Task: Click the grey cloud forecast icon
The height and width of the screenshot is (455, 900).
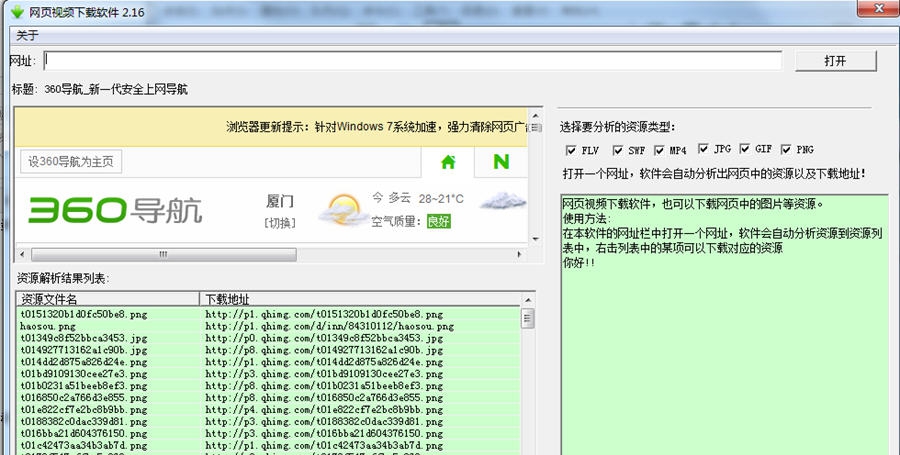Action: [503, 201]
